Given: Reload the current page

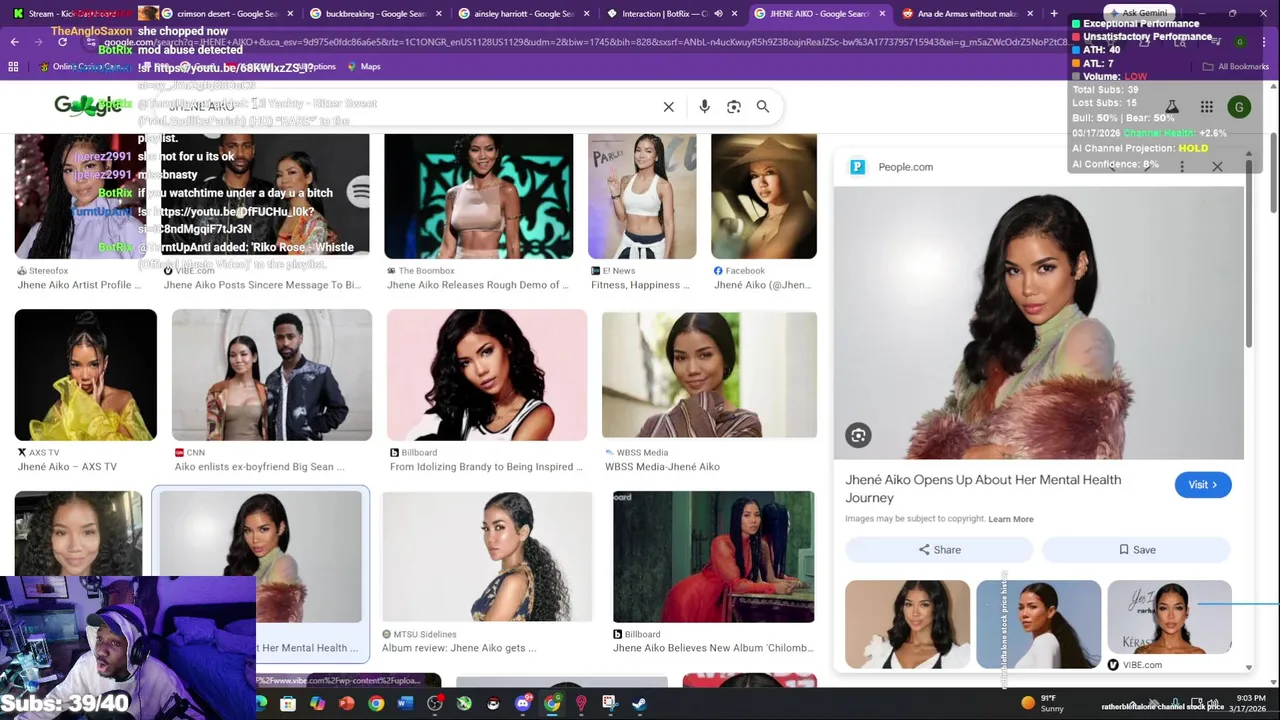Looking at the screenshot, I should [x=62, y=42].
